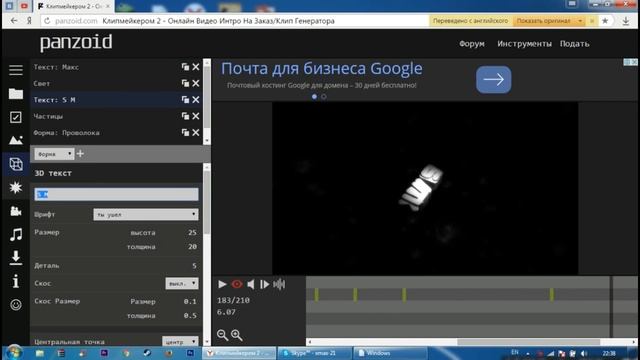The width and height of the screenshot is (640, 360).
Task: Click the Скос Размер value 0.1
Action: pyautogui.click(x=190, y=301)
